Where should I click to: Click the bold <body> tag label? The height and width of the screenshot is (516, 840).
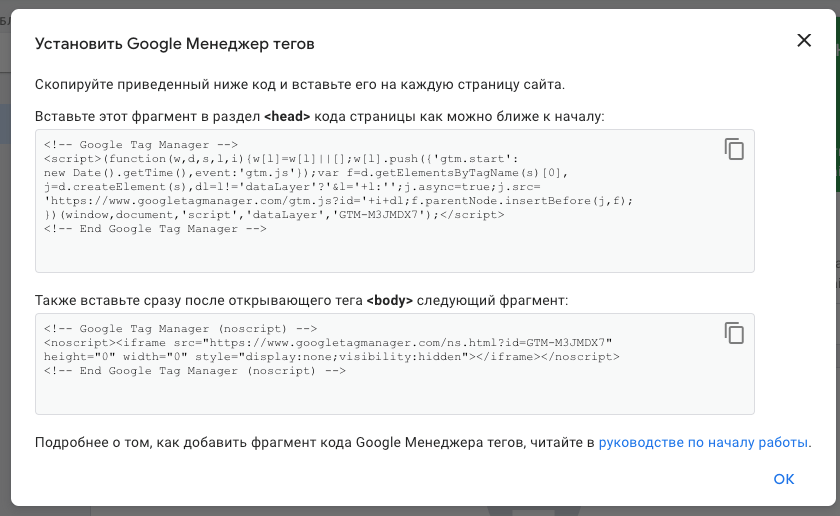(389, 300)
